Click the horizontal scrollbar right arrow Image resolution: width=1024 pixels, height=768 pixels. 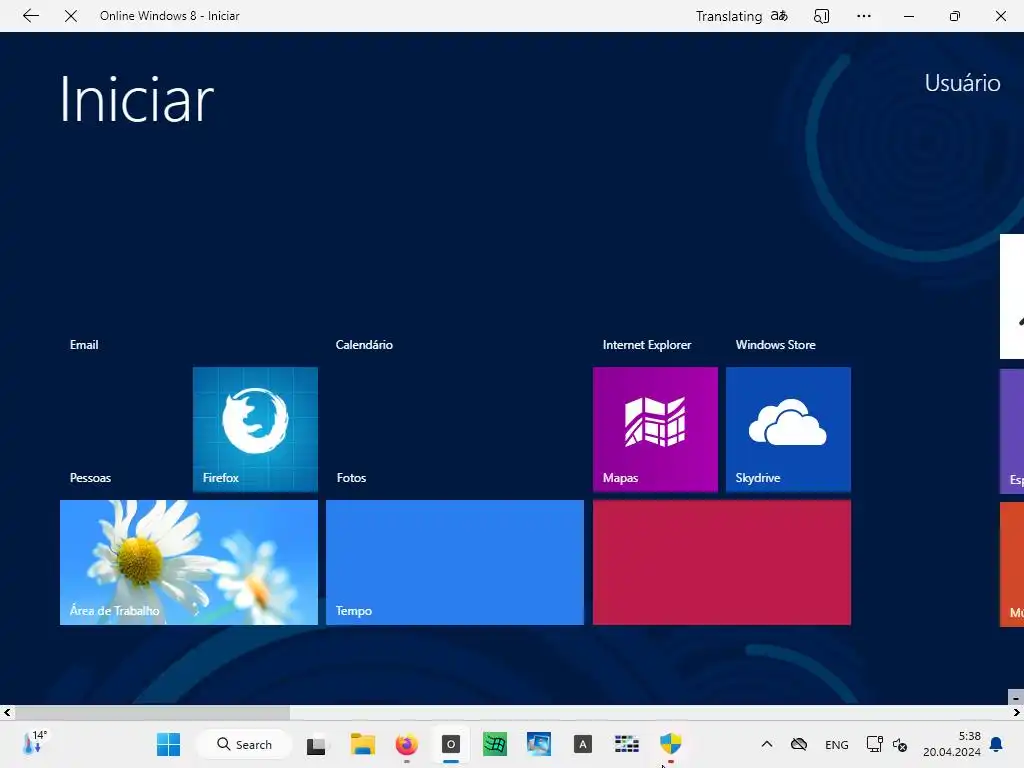(1016, 712)
